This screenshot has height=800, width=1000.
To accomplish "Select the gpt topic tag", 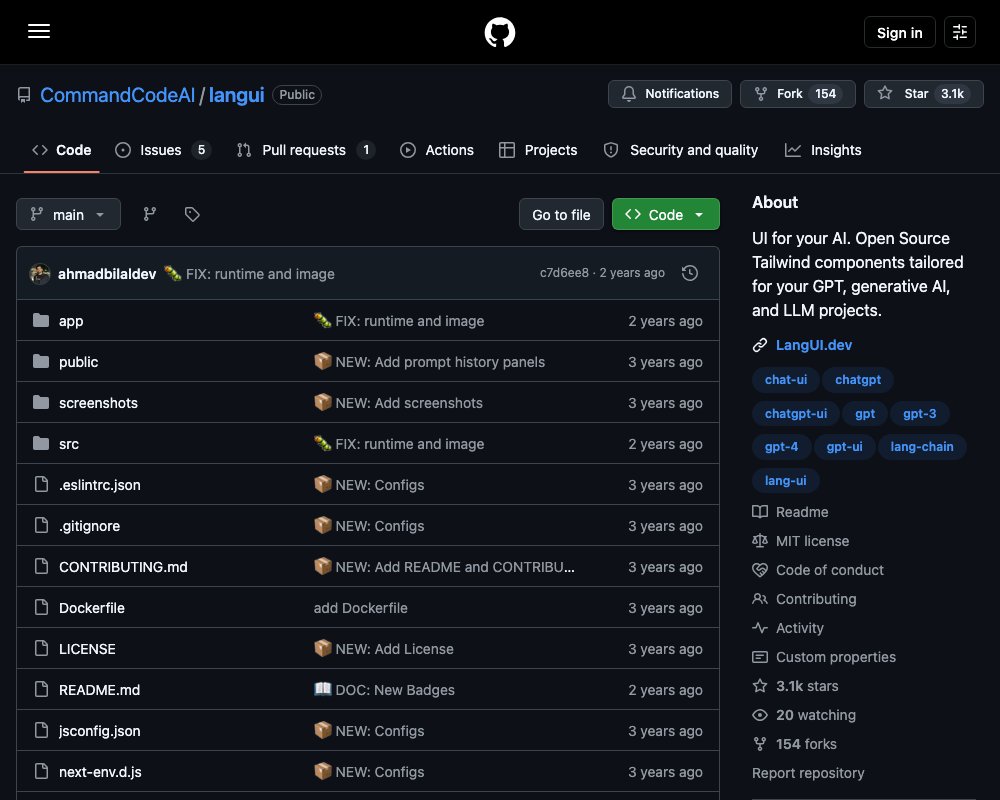I will tap(865, 413).
